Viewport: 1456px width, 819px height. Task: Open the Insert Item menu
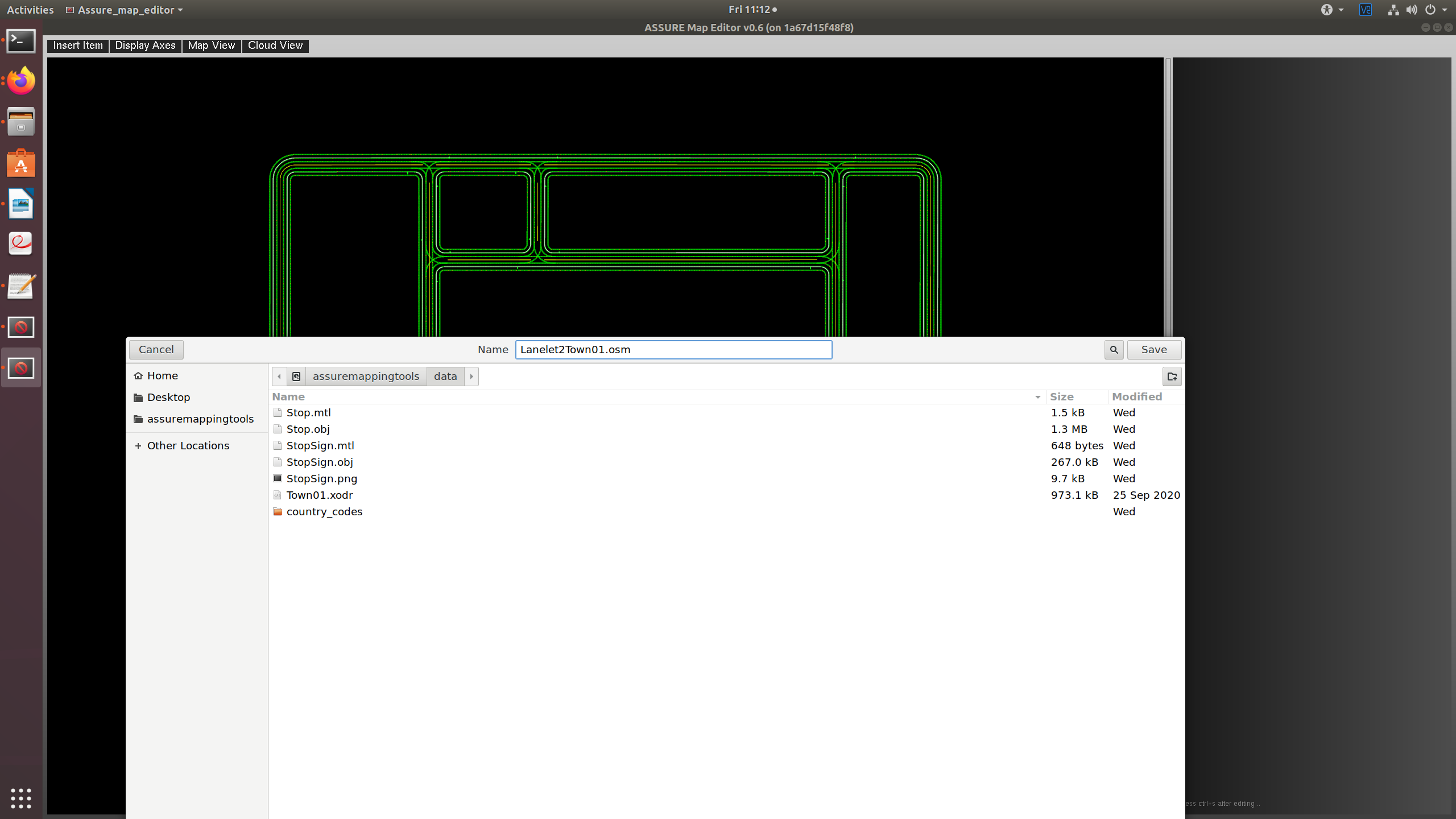tap(77, 45)
